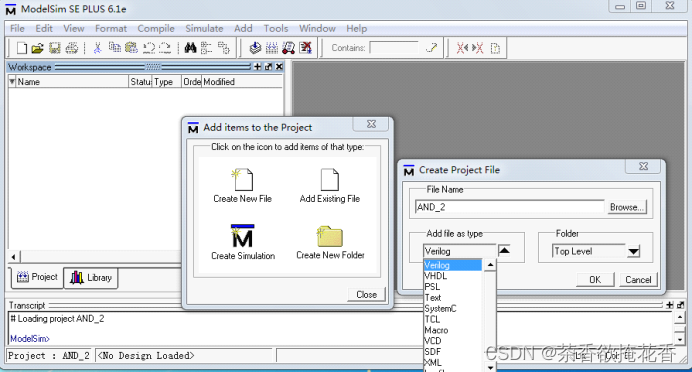Zoom the Transcript pane with plus icon
The image size is (692, 372).
(670, 305)
